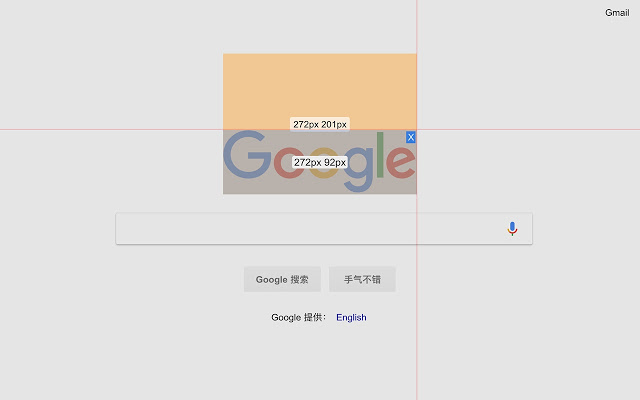
Task: Click the Google 搜索 button
Action: coord(282,279)
